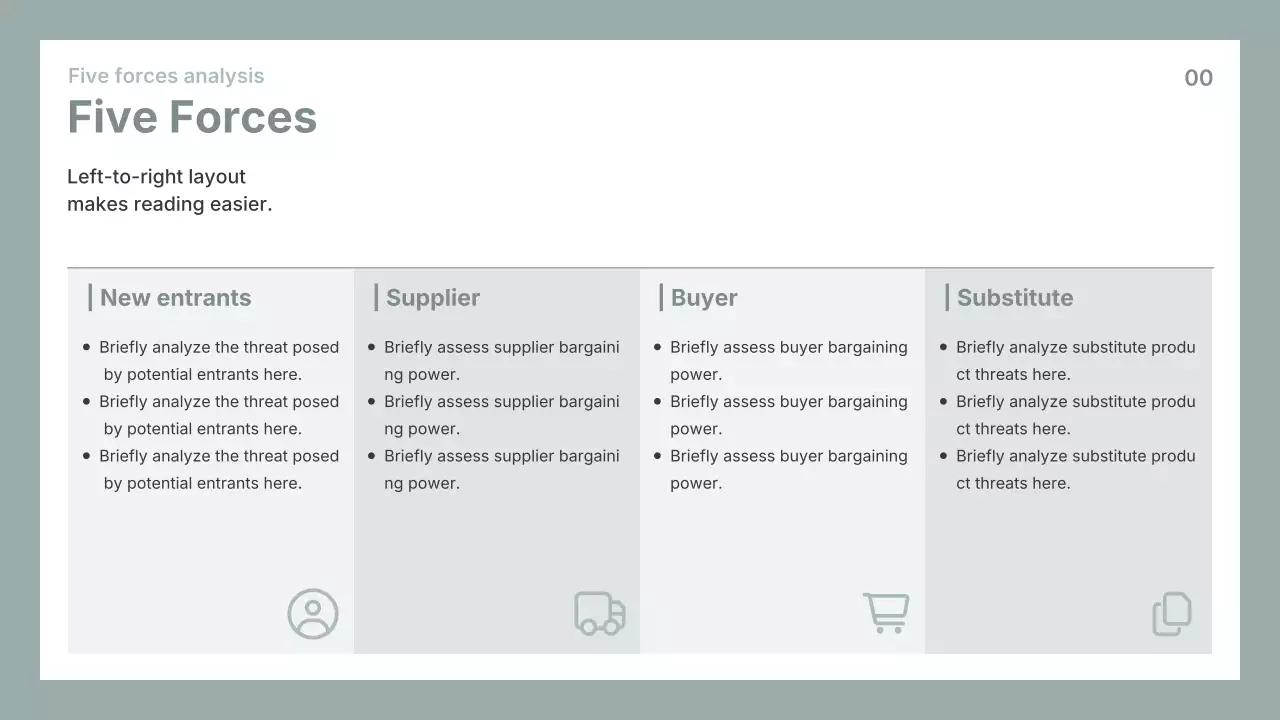
Task: Select the copy documents icon in Substitute column
Action: [x=1172, y=614]
